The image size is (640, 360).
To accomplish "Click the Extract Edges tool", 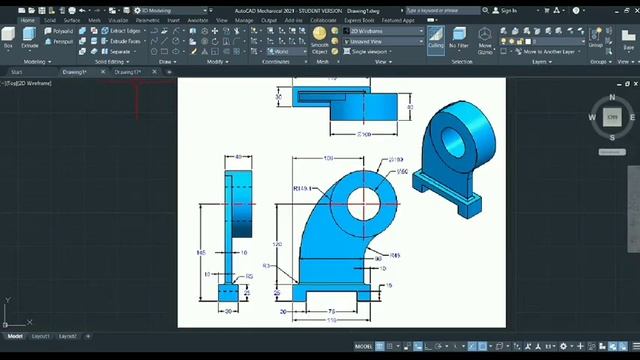I will [x=121, y=31].
